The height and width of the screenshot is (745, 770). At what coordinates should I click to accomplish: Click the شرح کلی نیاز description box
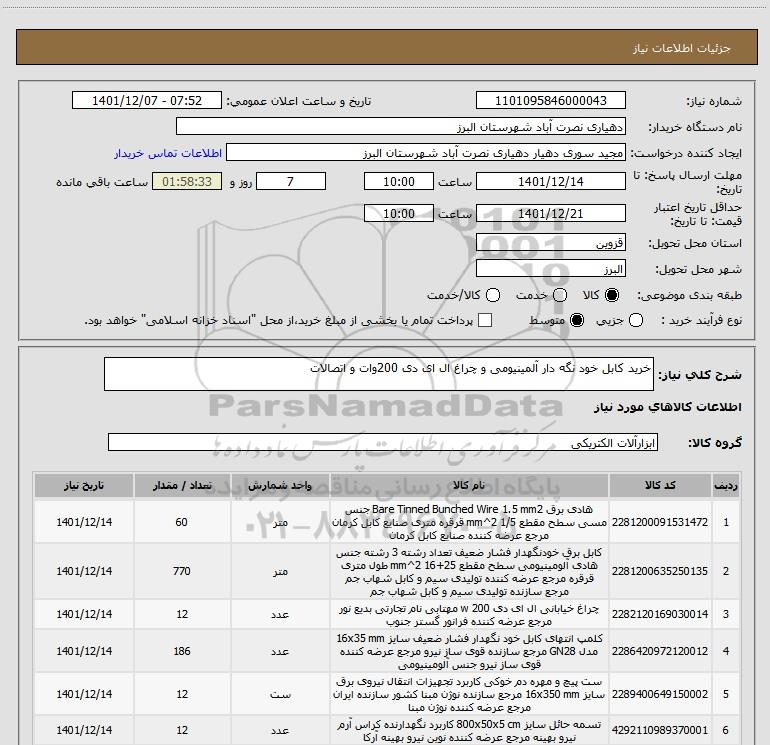pos(379,374)
